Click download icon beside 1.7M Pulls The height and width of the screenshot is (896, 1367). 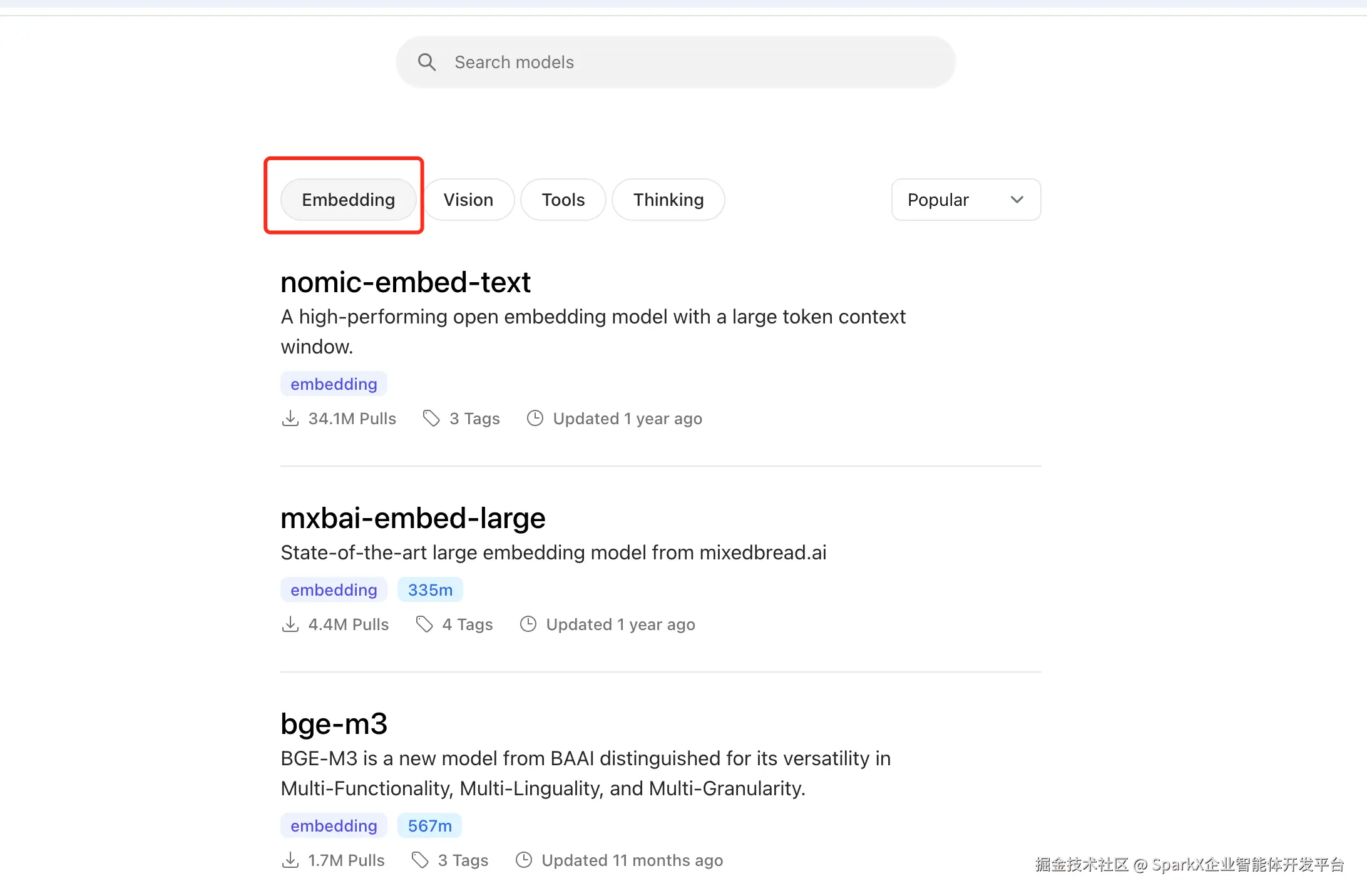tap(290, 860)
